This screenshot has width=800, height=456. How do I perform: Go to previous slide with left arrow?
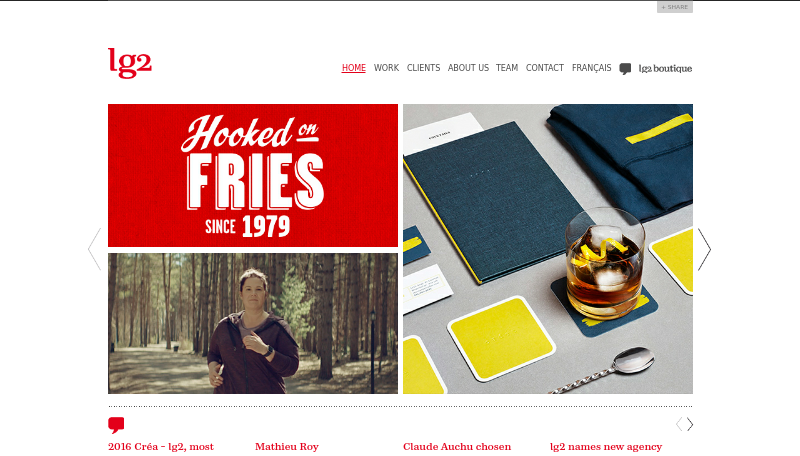tap(94, 249)
